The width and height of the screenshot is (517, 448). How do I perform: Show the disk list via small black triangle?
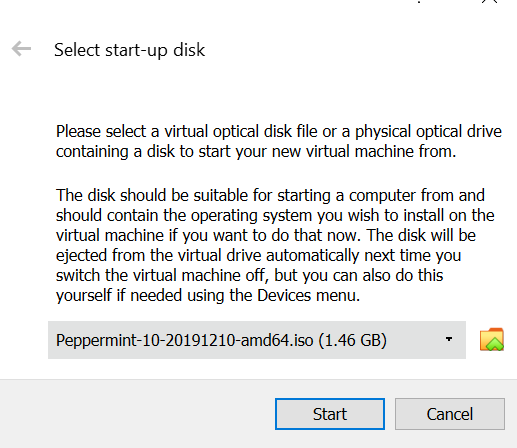pyautogui.click(x=449, y=339)
